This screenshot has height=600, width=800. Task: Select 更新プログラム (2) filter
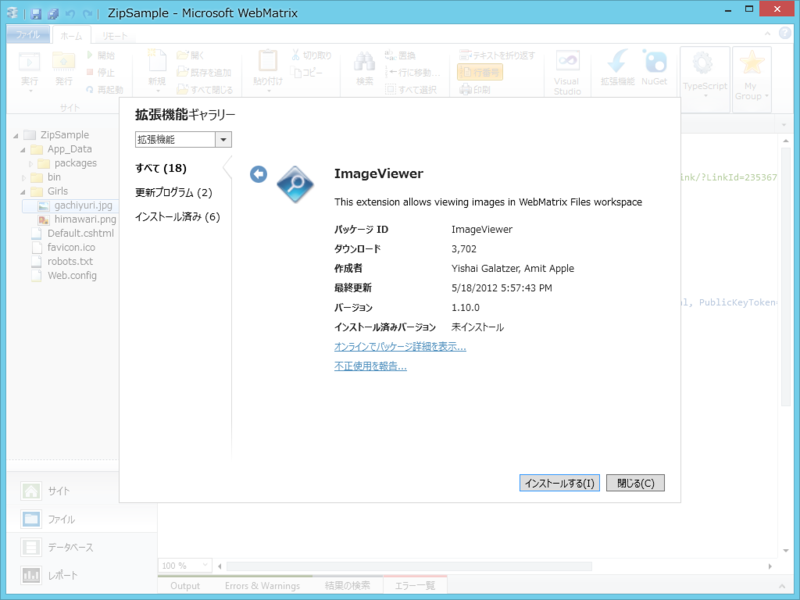173,192
